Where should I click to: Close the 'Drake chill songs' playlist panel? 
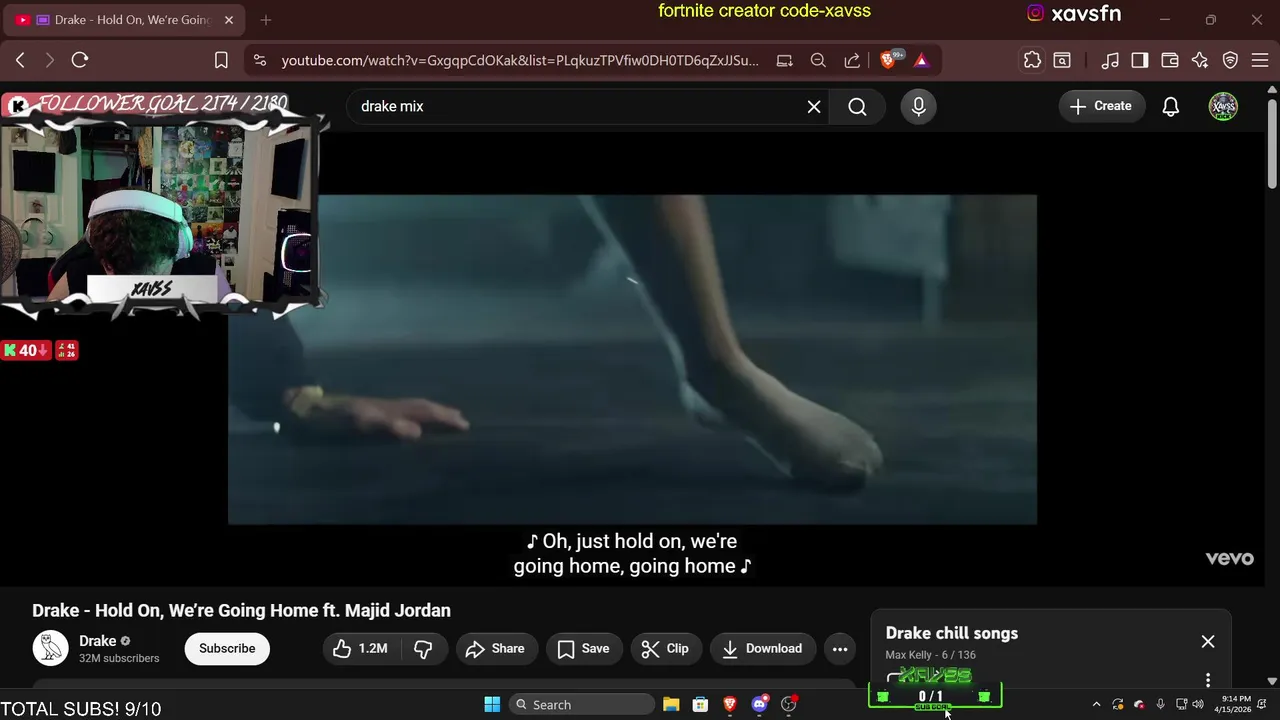(x=1208, y=642)
